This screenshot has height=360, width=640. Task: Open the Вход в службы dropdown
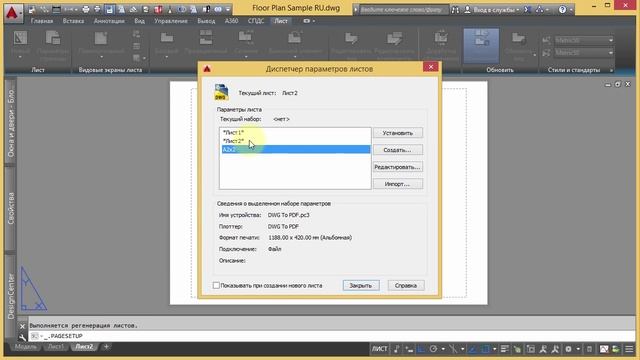point(496,9)
